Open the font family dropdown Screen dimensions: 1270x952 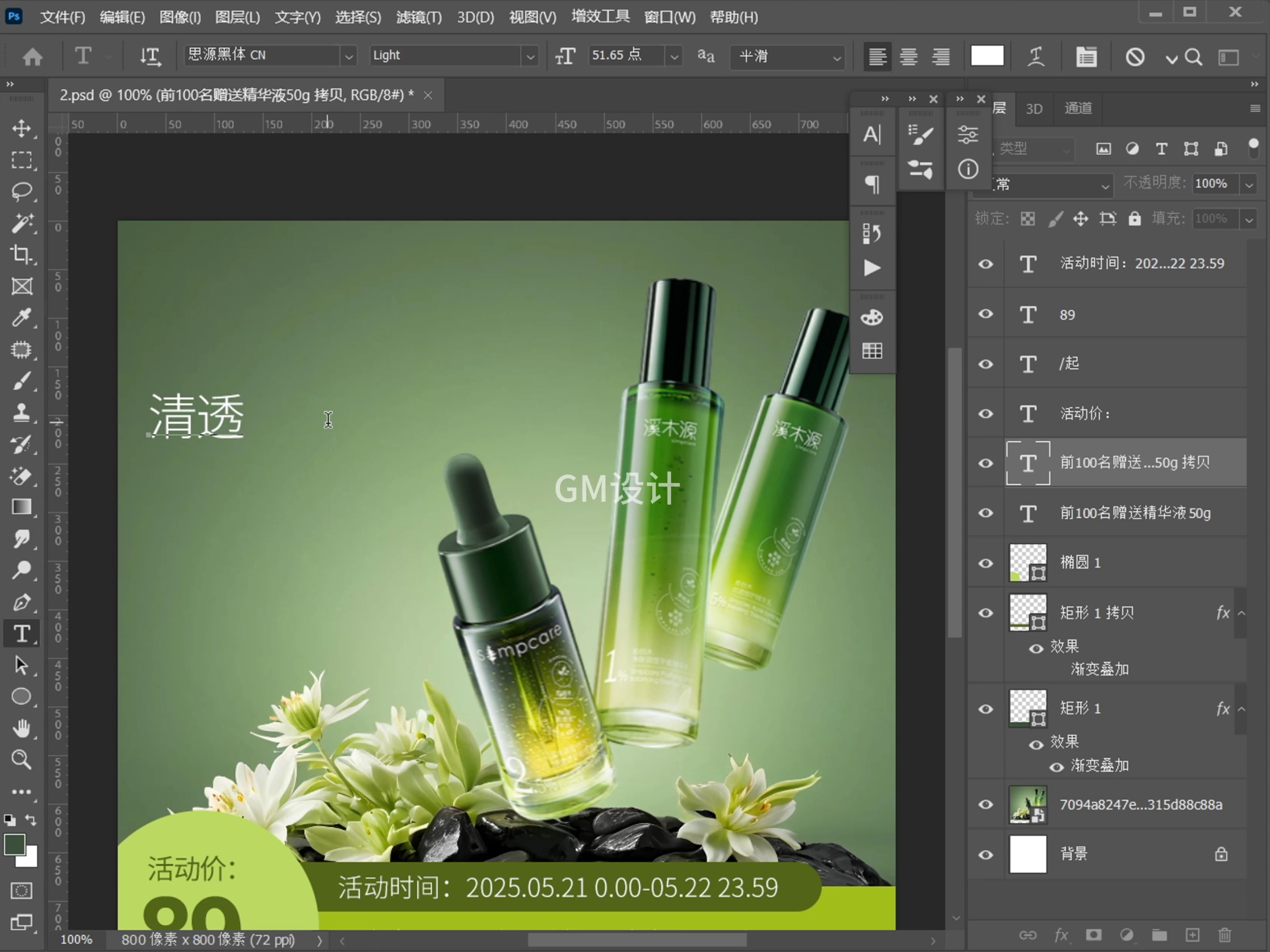pos(350,56)
